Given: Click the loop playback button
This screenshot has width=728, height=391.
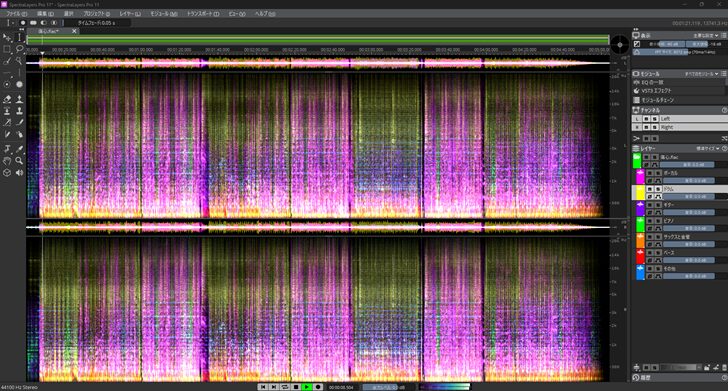Looking at the screenshot, I should point(285,387).
